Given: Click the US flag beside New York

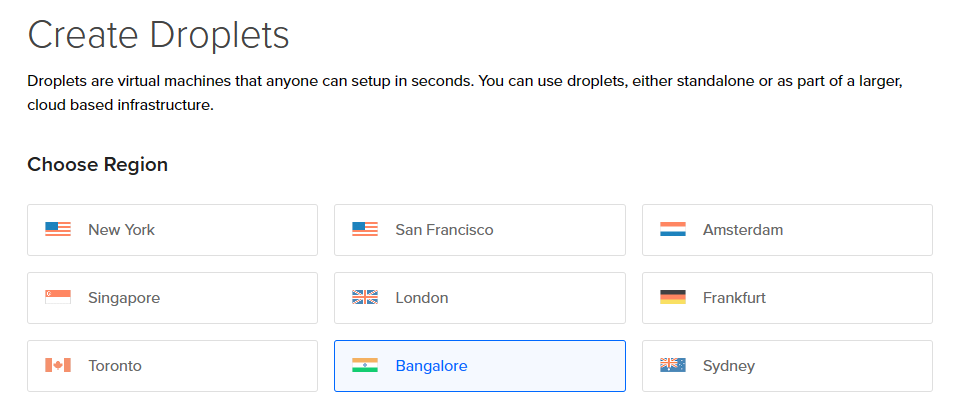Looking at the screenshot, I should 58,230.
